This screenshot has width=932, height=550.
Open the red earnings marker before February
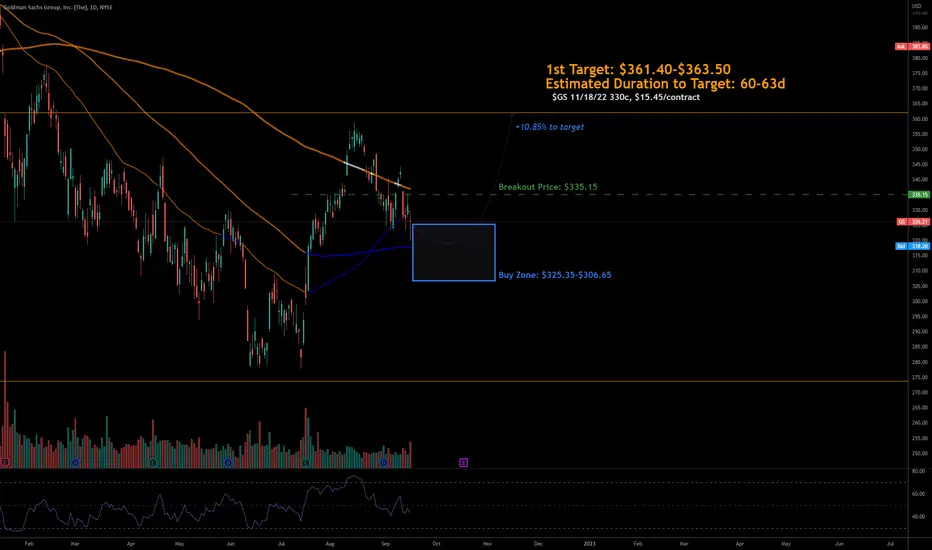tap(5, 463)
